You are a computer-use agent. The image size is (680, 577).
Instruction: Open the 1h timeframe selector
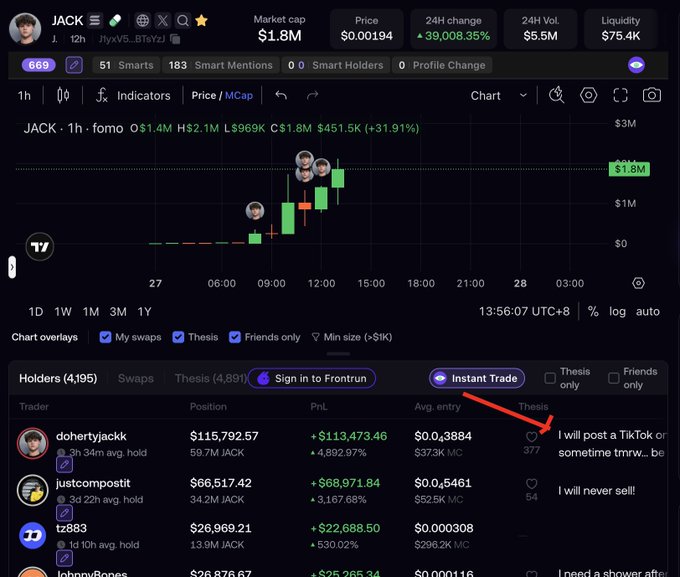click(24, 95)
